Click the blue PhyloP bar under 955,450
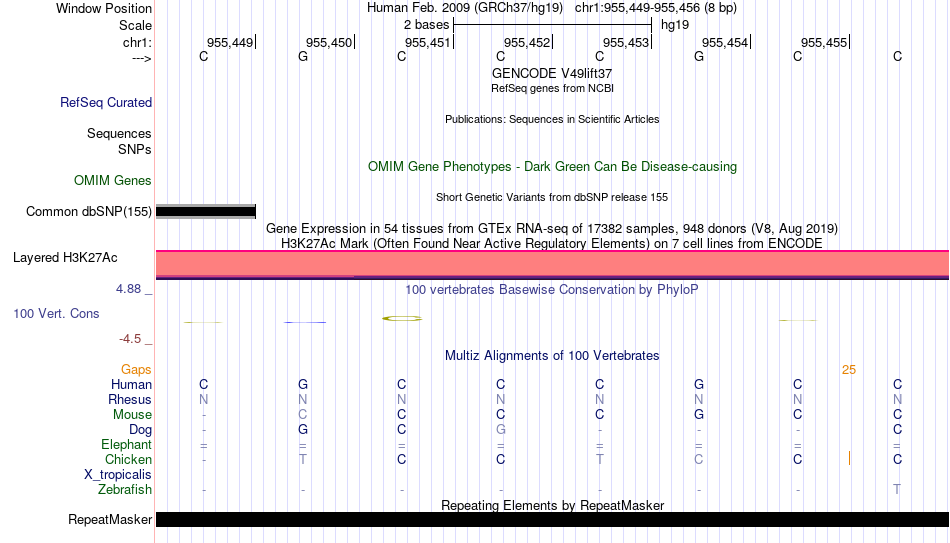Viewport: 950px width, 543px height. point(305,322)
